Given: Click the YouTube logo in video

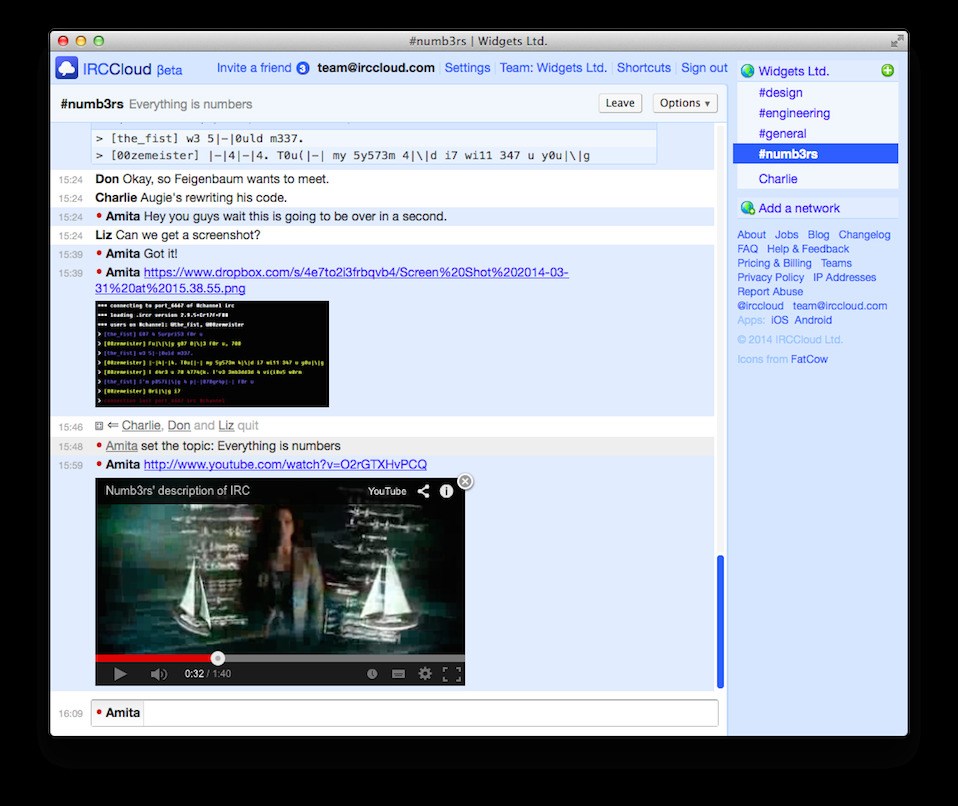Looking at the screenshot, I should (387, 491).
